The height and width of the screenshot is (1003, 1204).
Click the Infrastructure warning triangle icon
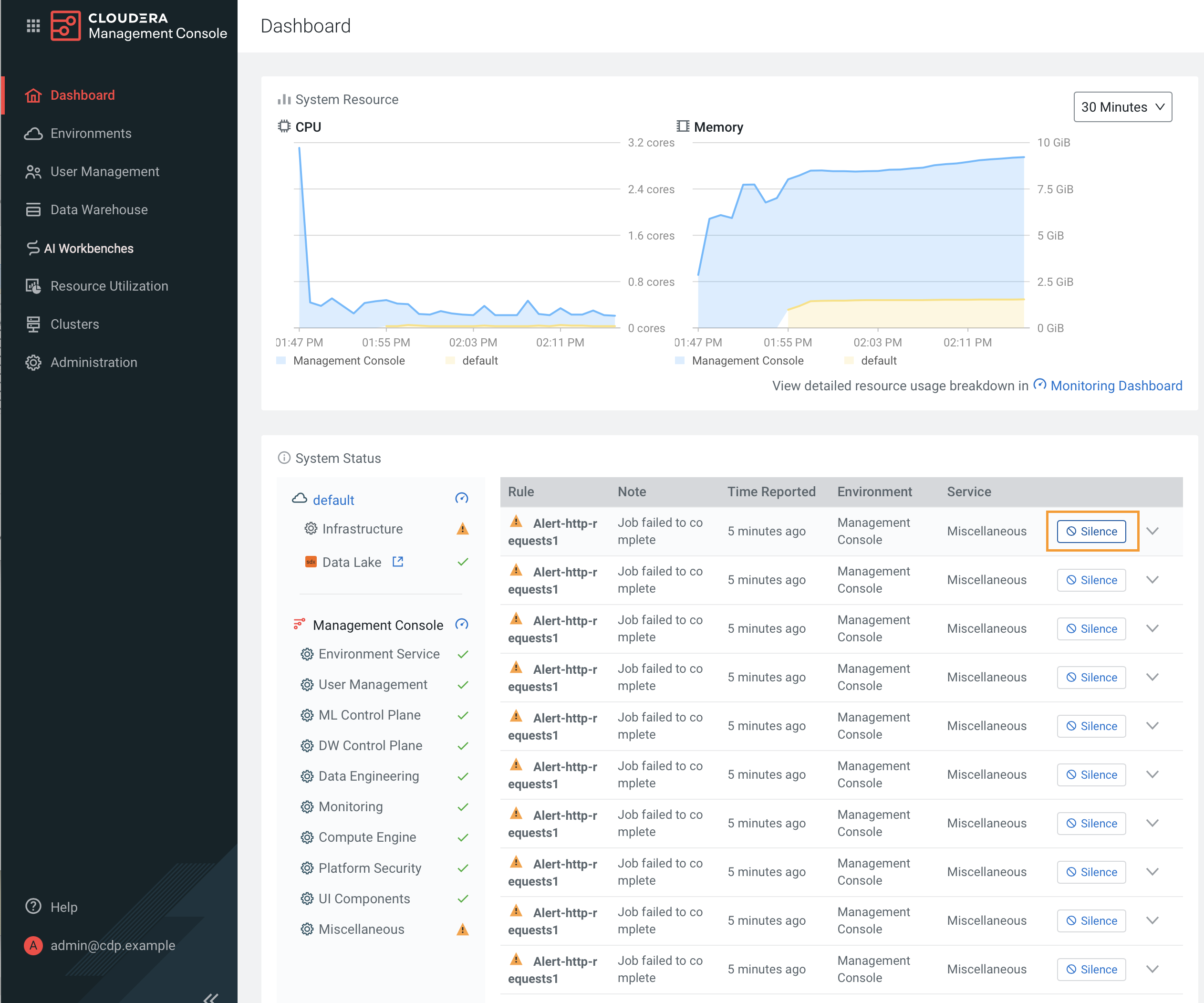click(x=462, y=529)
